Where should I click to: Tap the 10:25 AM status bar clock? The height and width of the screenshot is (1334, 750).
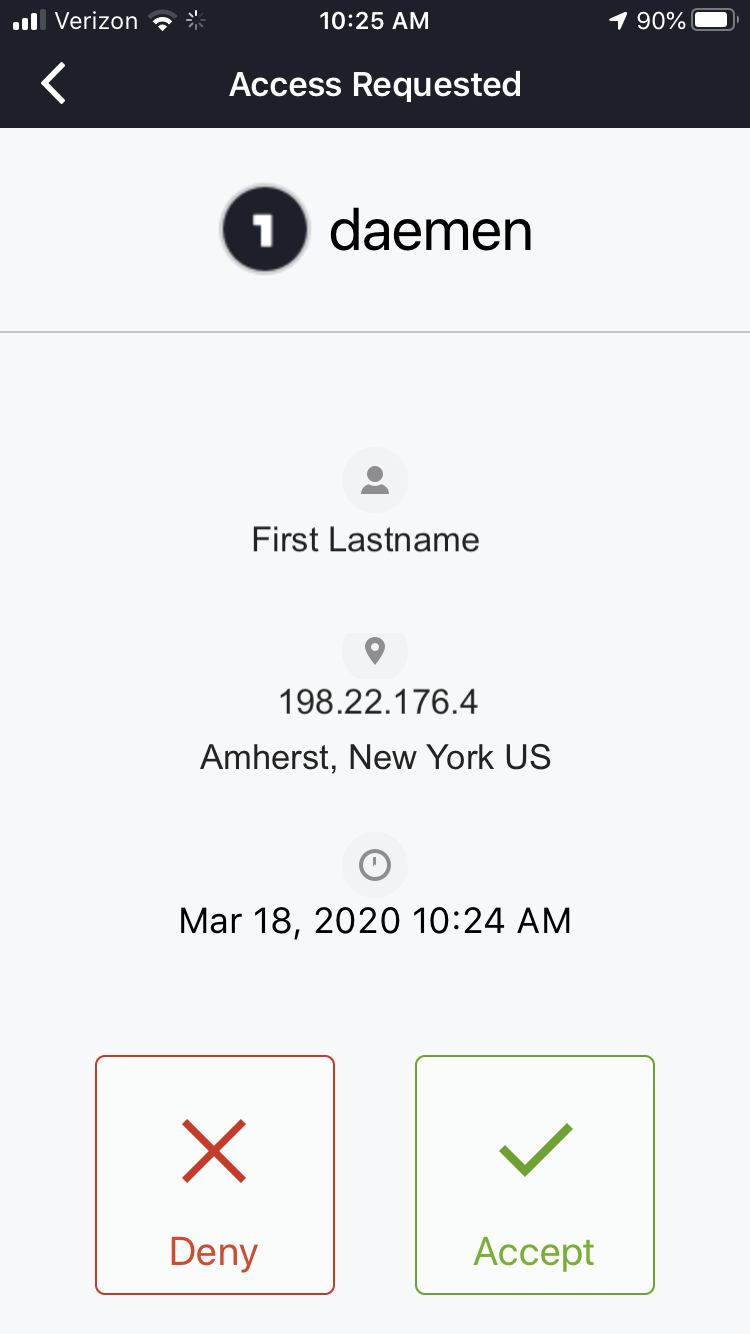tap(374, 21)
